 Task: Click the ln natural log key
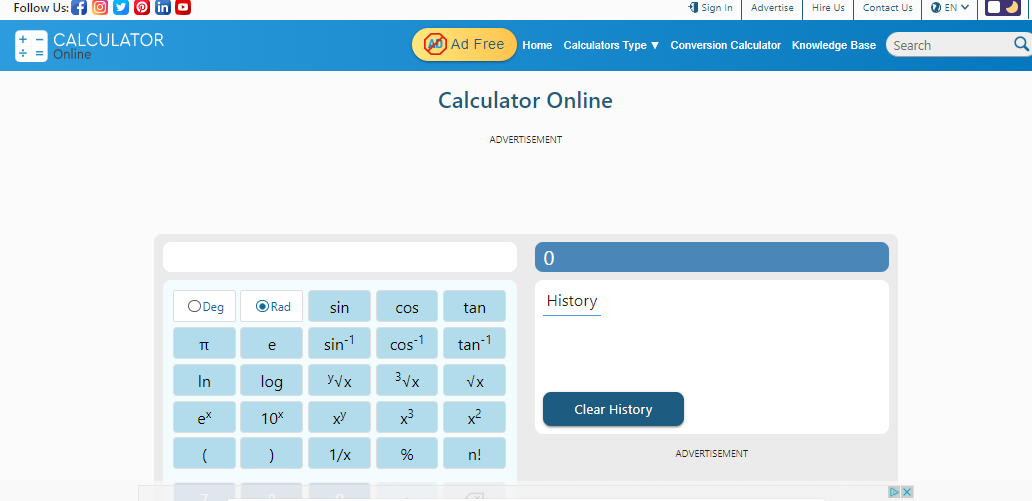[204, 381]
